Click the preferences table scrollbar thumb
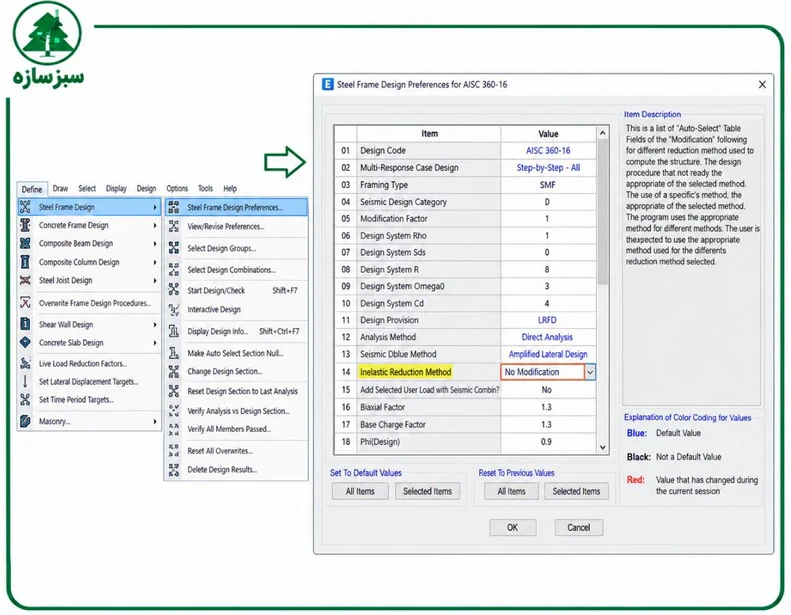The height and width of the screenshot is (615, 791). 602,212
